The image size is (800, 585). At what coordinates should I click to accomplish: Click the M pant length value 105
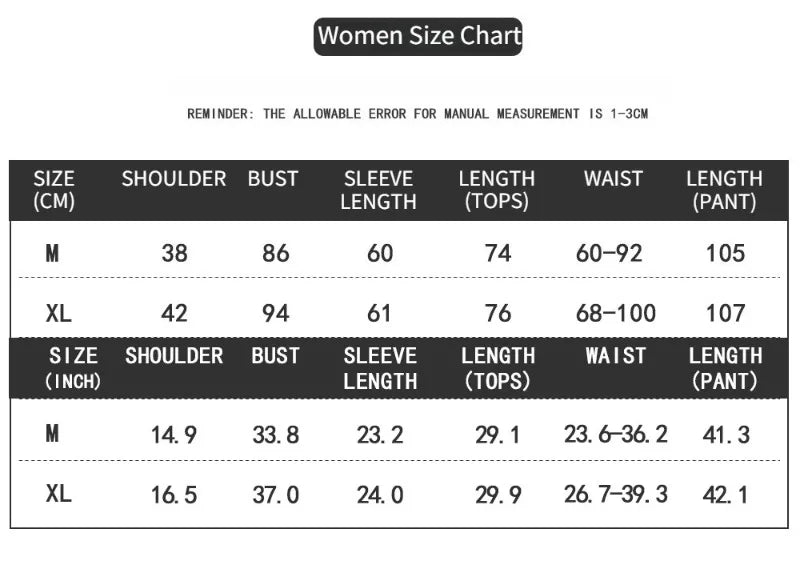coord(726,253)
